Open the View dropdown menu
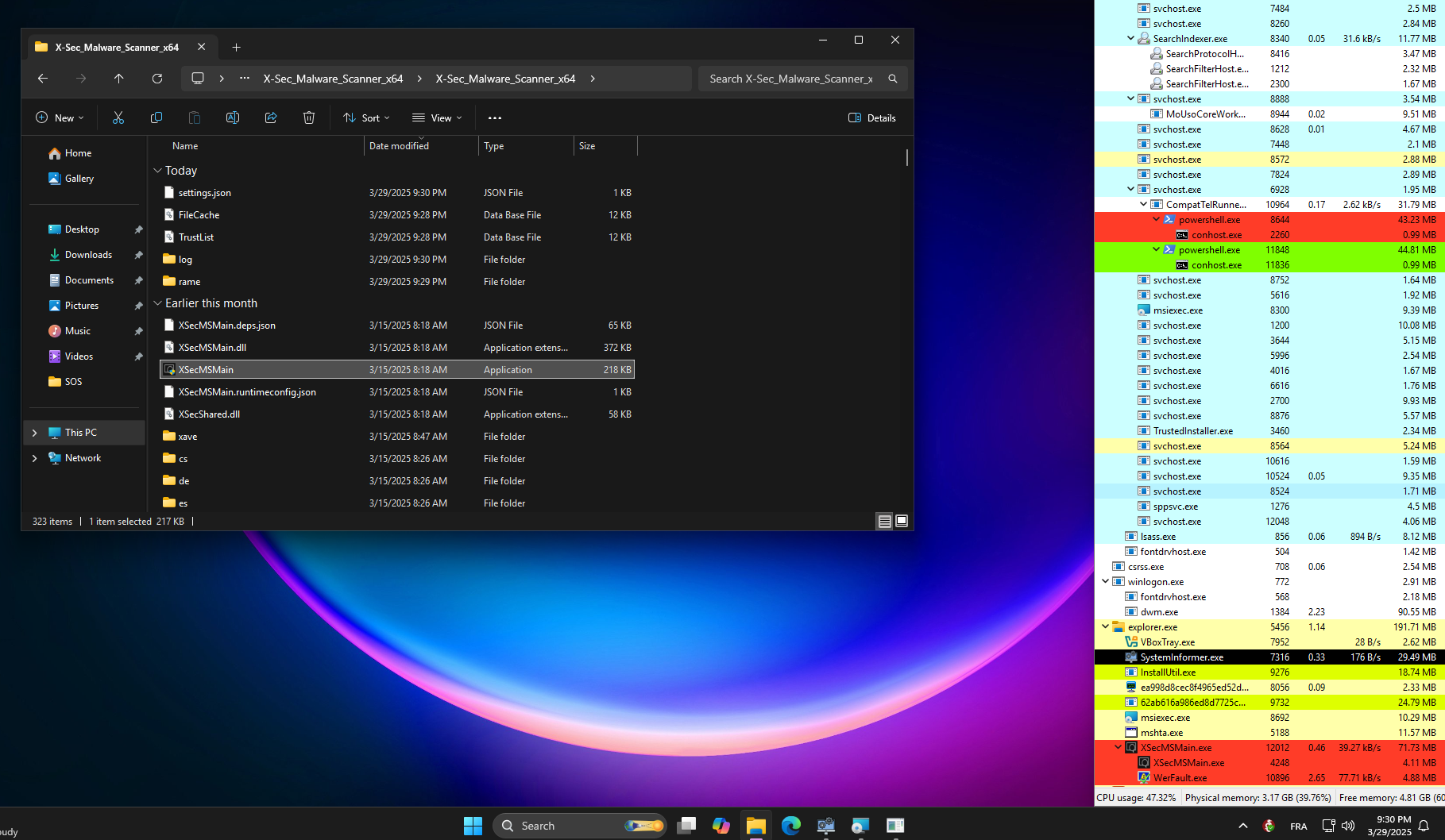This screenshot has width=1445, height=840. click(x=437, y=118)
